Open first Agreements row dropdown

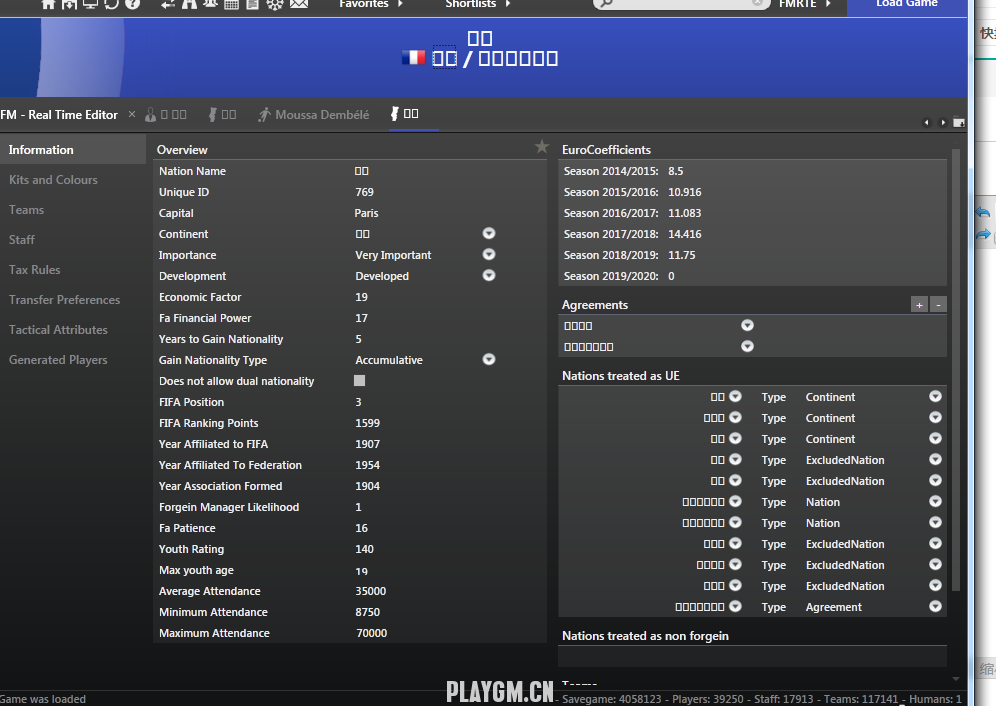pos(747,325)
